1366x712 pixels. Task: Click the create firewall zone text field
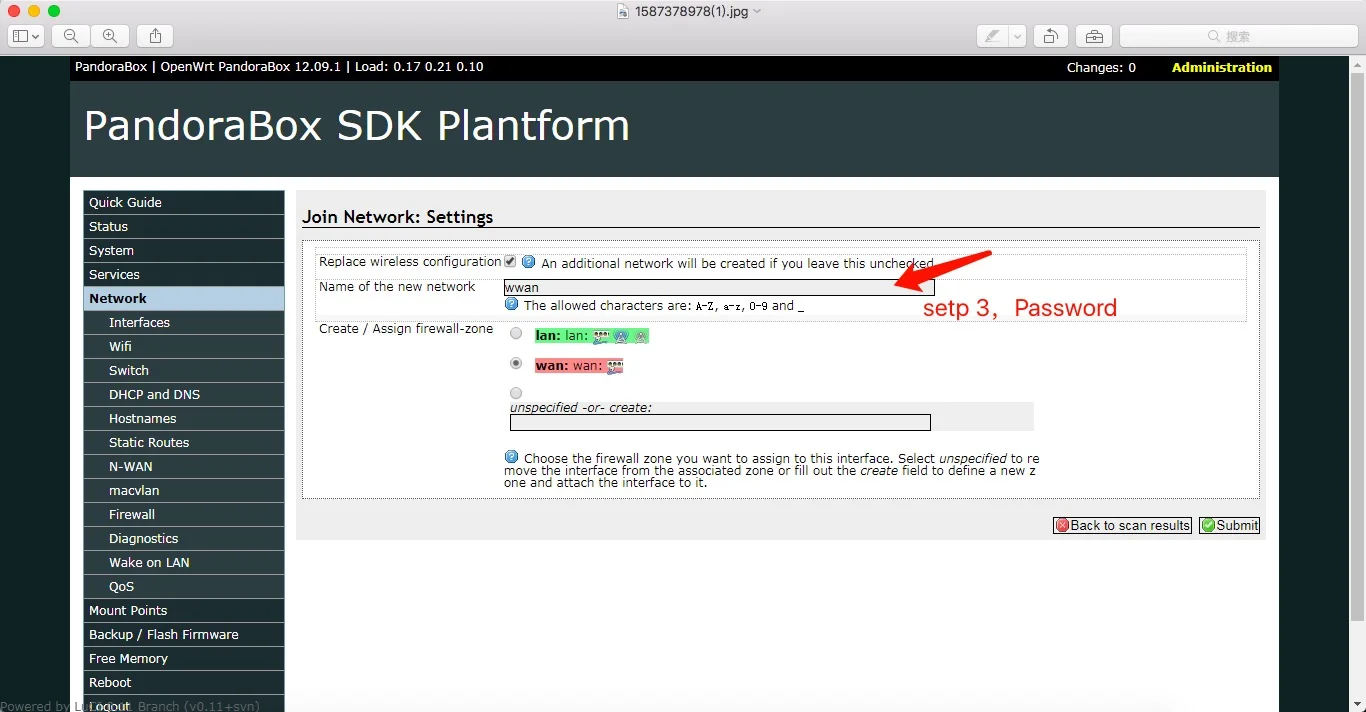coord(720,422)
